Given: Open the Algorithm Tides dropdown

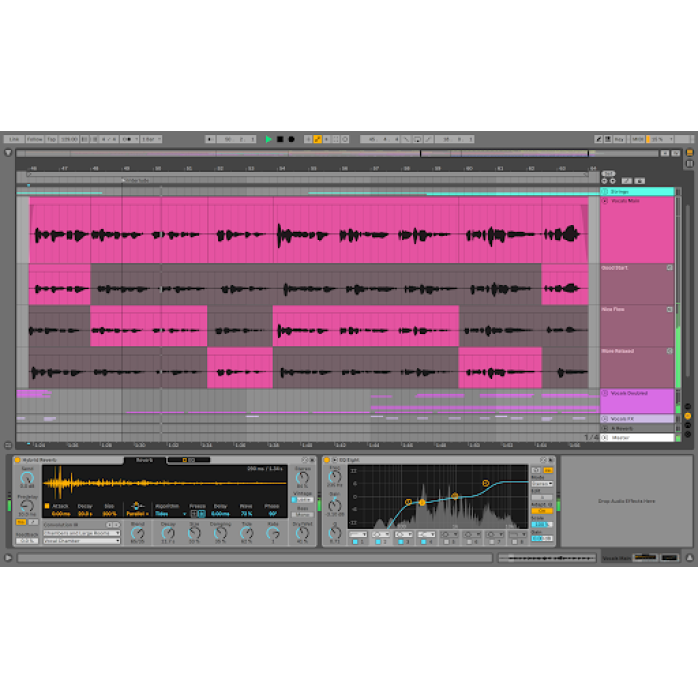Looking at the screenshot, I should click(171, 514).
